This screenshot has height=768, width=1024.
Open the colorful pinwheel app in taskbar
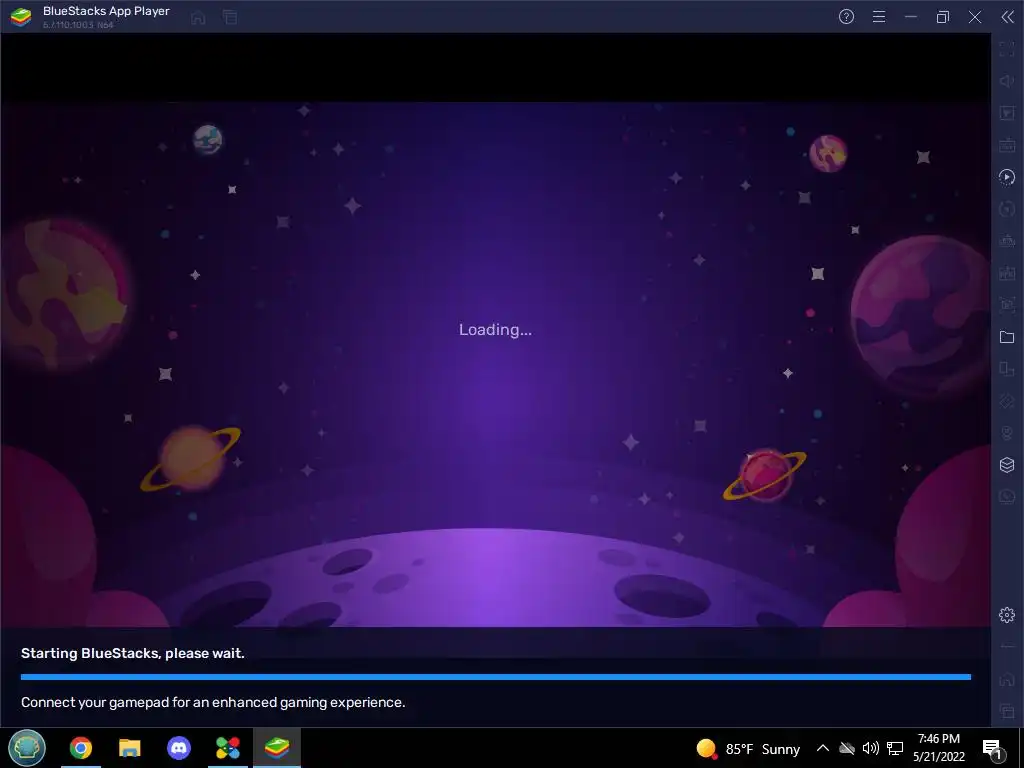[228, 748]
